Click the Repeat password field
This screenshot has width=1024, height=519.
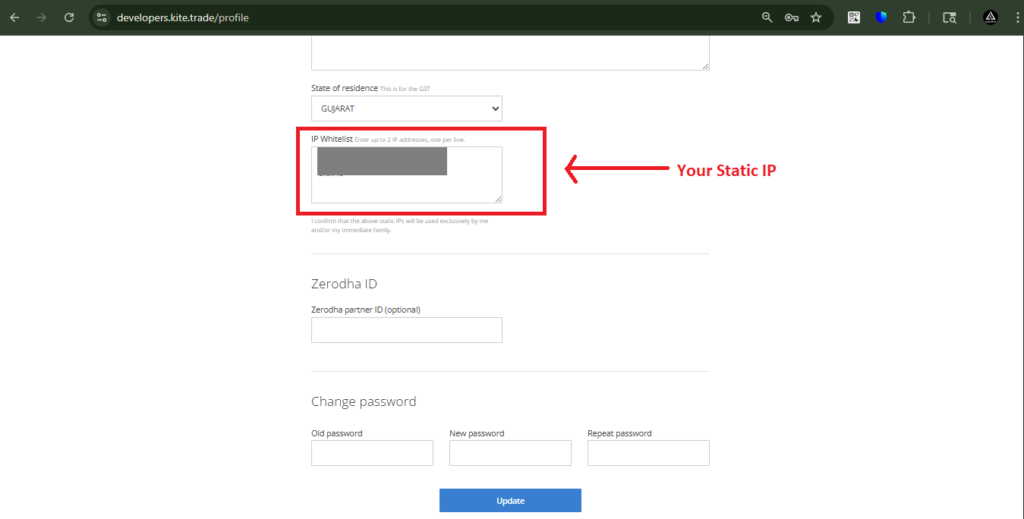point(648,453)
